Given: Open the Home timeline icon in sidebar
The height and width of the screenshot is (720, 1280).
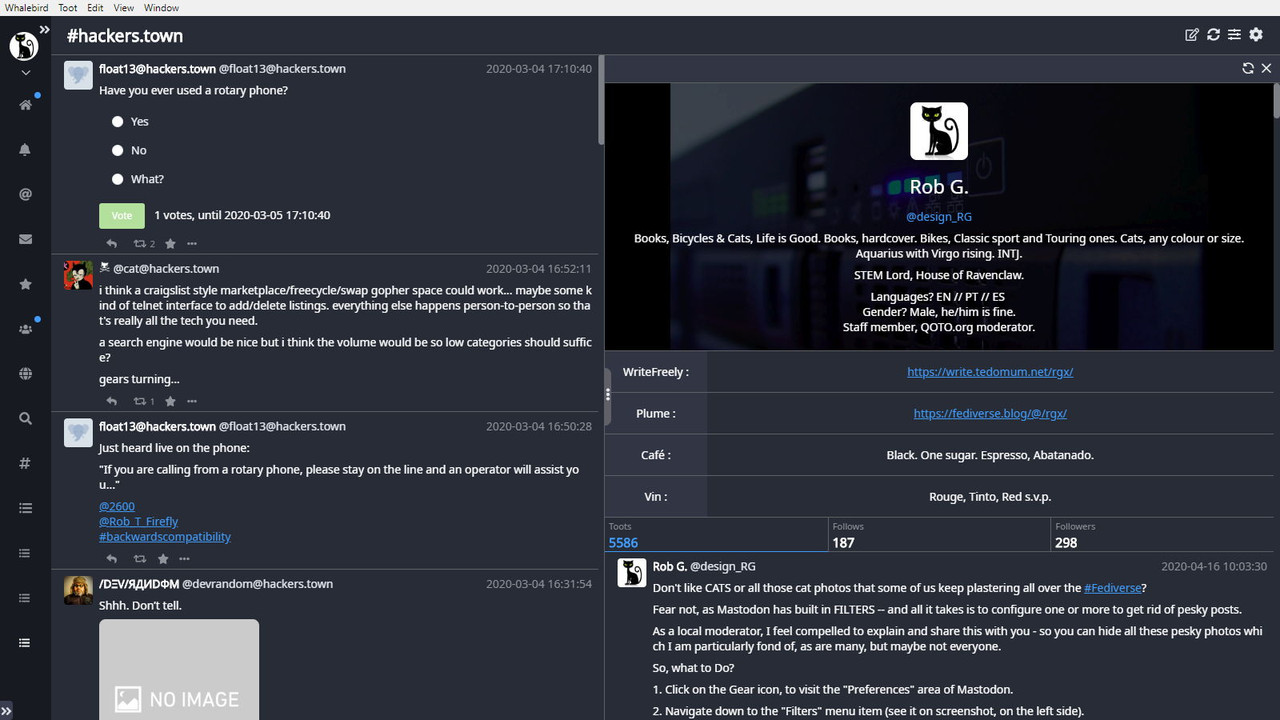Looking at the screenshot, I should 25,105.
